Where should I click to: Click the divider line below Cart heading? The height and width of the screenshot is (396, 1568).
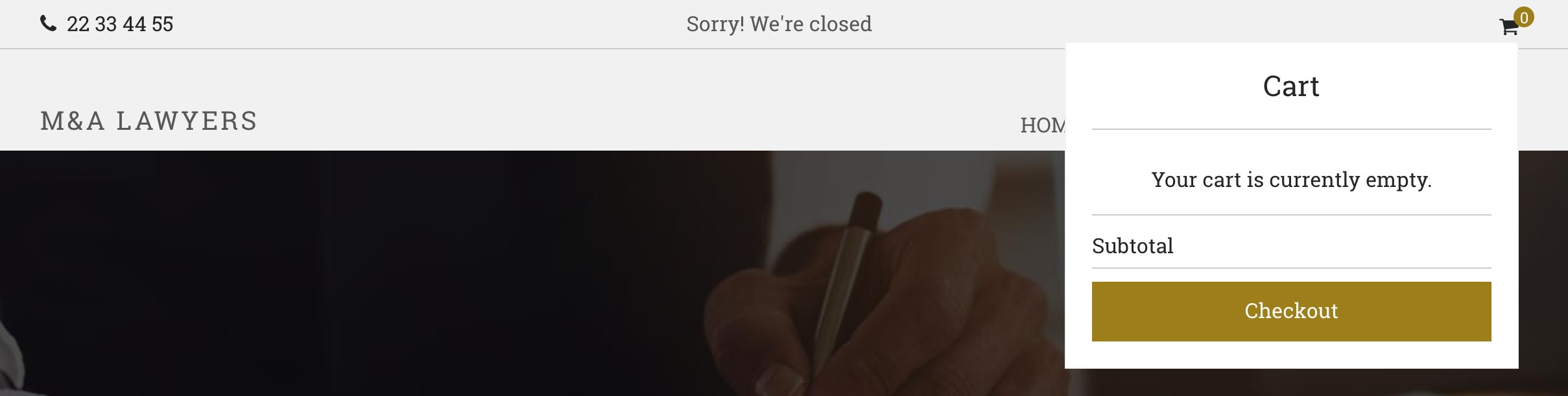tap(1291, 129)
